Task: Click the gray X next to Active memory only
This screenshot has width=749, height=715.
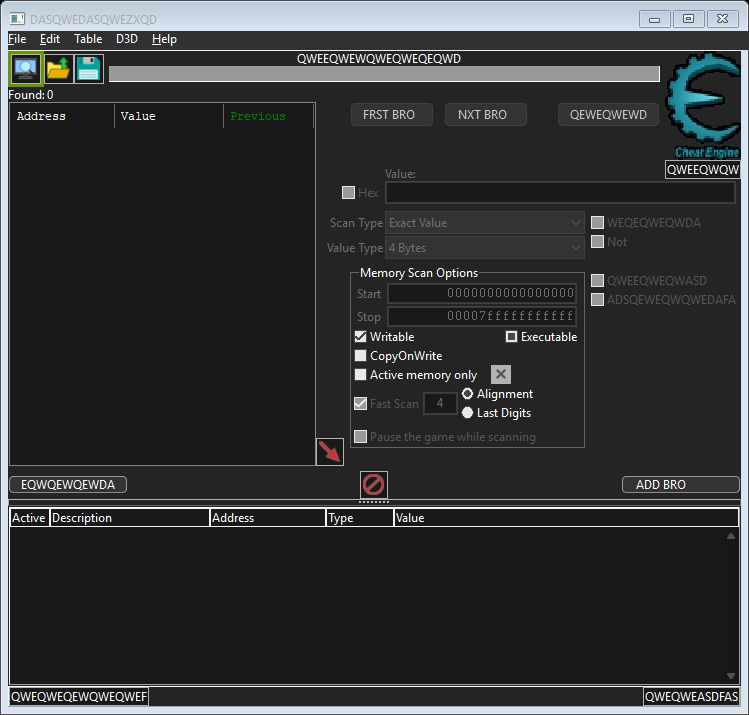Action: pos(501,374)
